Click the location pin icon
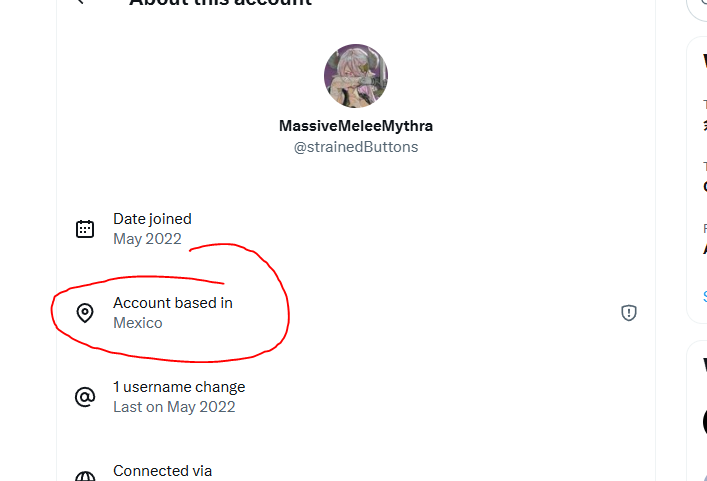This screenshot has height=481, width=707. pyautogui.click(x=85, y=313)
